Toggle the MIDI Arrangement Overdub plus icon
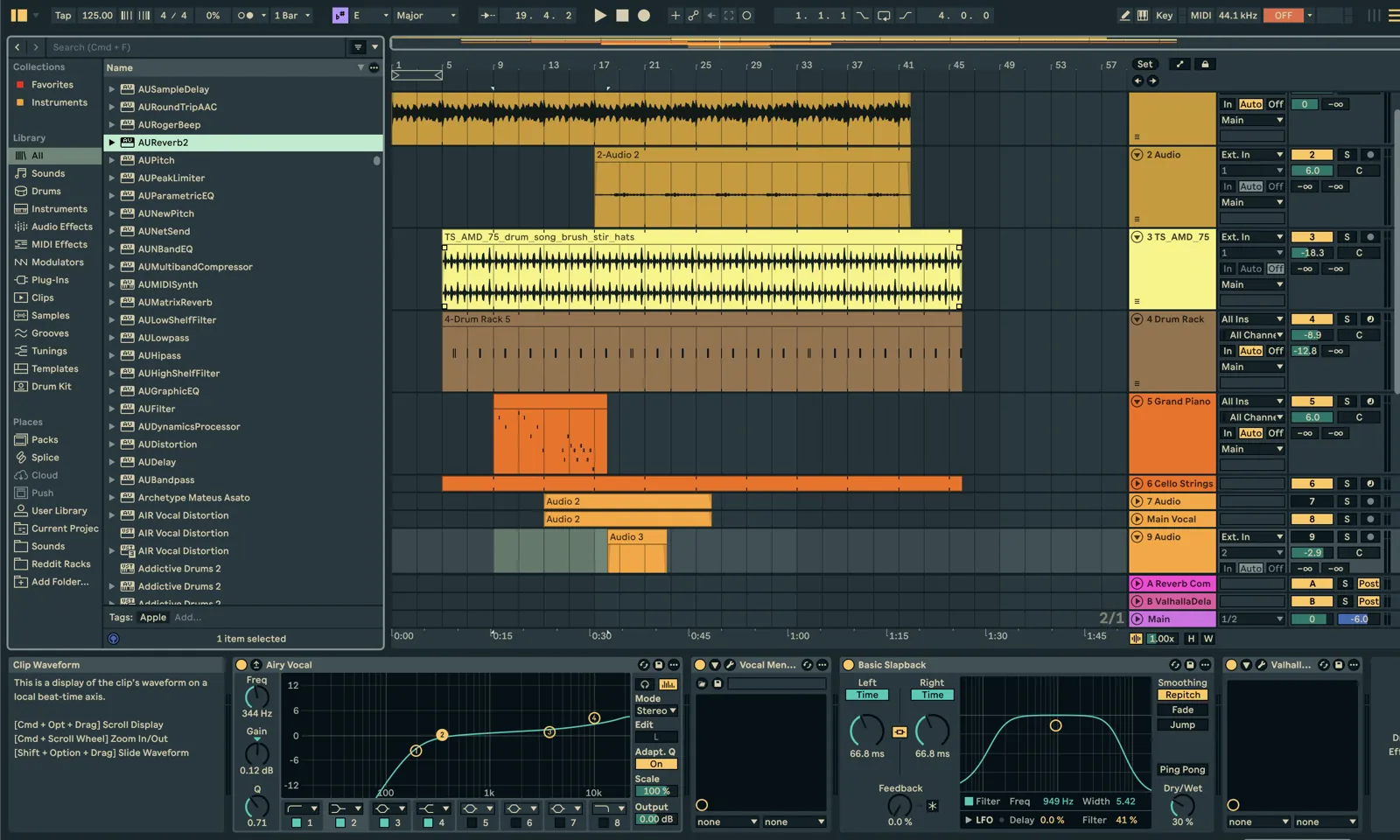The height and width of the screenshot is (840, 1400). [x=675, y=15]
